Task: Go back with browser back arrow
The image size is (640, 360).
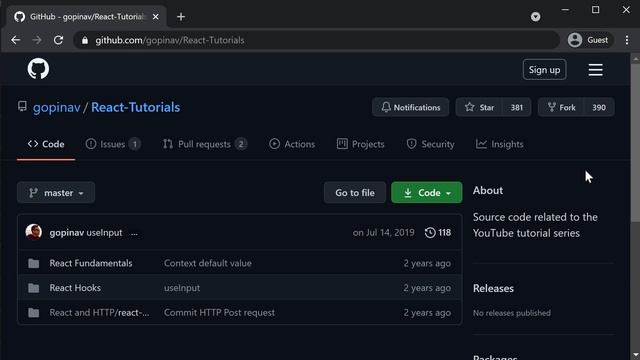Action: 16,40
